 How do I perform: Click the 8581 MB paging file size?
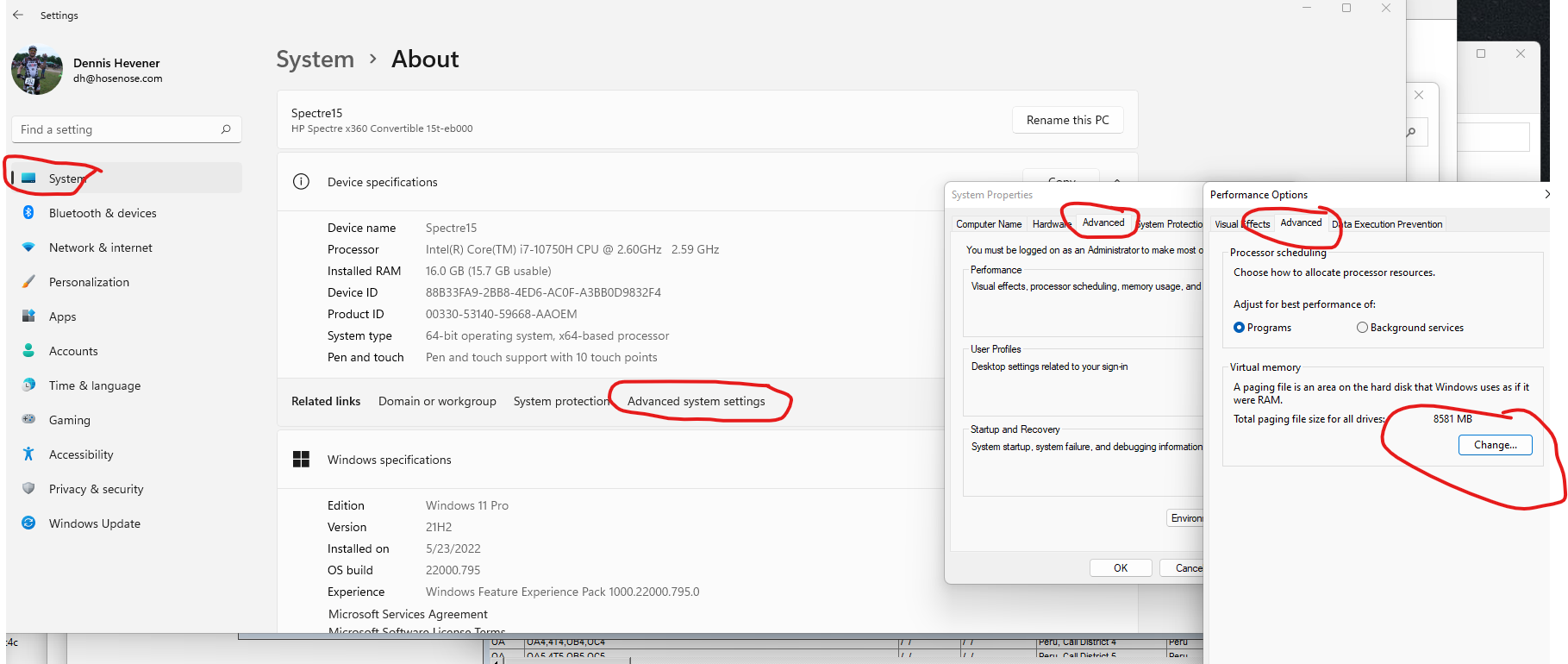click(x=1452, y=419)
